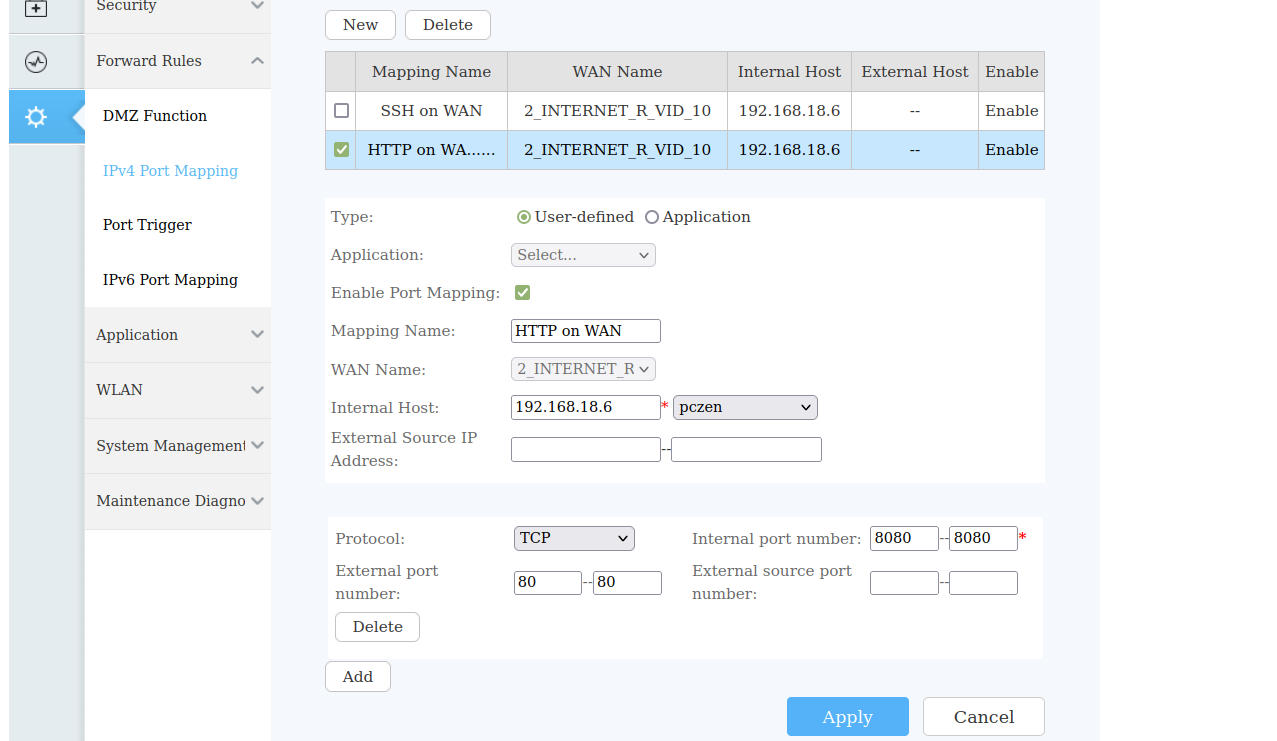Image resolution: width=1277 pixels, height=741 pixels.
Task: Click the Mapping Name text field
Action: click(585, 331)
